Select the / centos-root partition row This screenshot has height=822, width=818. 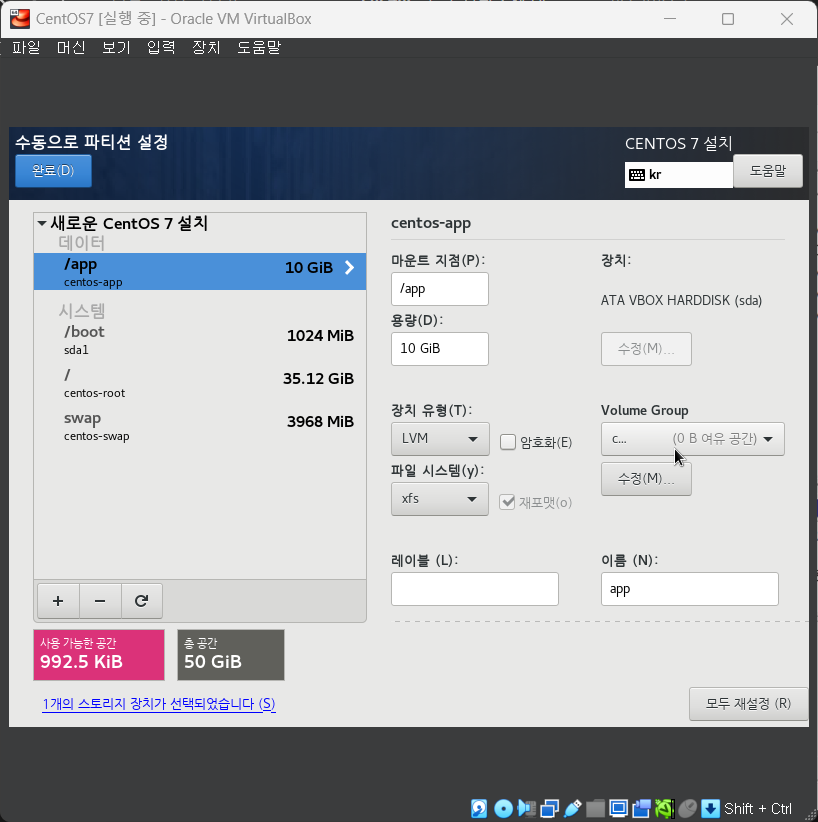coord(200,383)
